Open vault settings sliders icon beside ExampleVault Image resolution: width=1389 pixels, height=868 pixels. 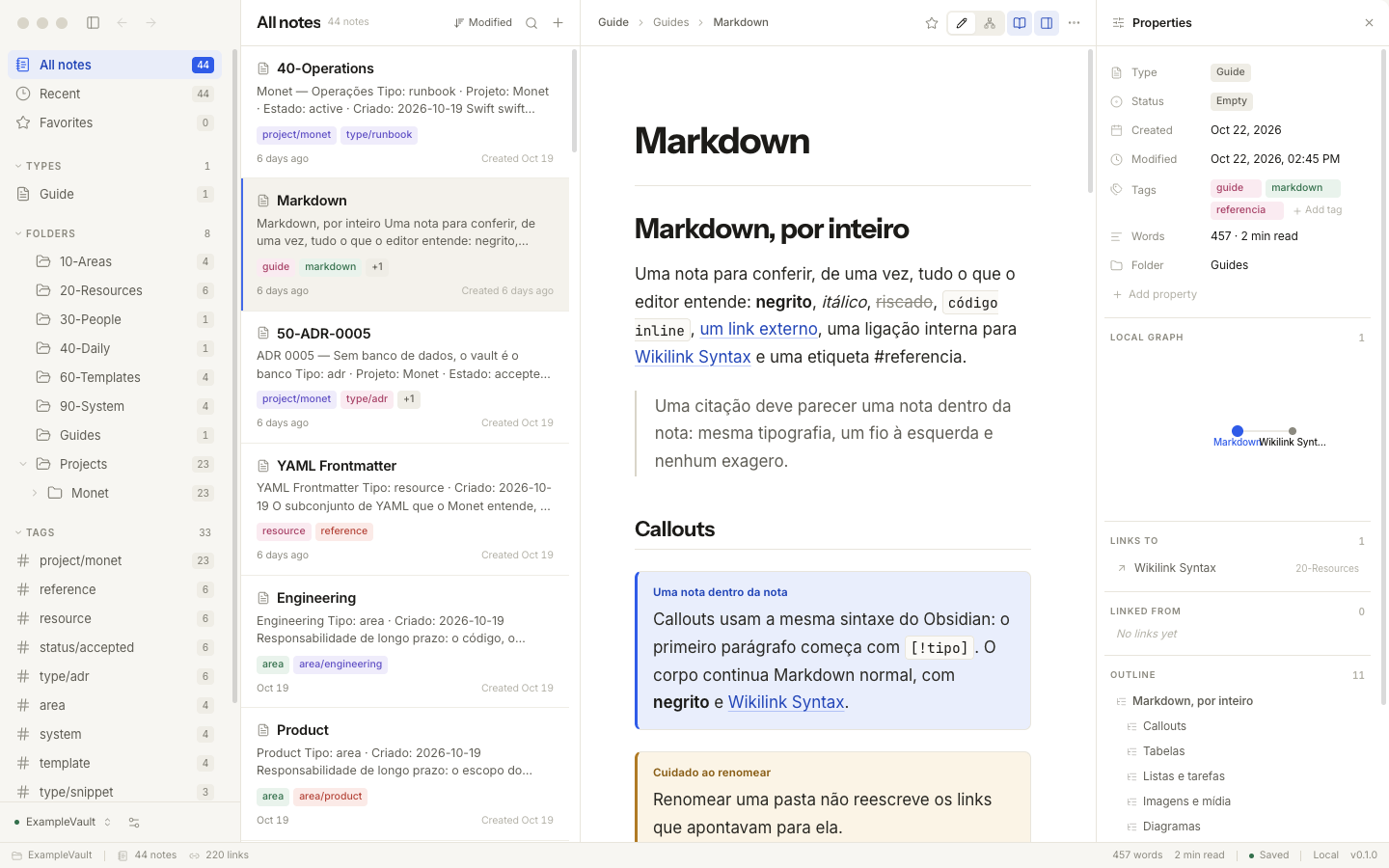tap(134, 823)
